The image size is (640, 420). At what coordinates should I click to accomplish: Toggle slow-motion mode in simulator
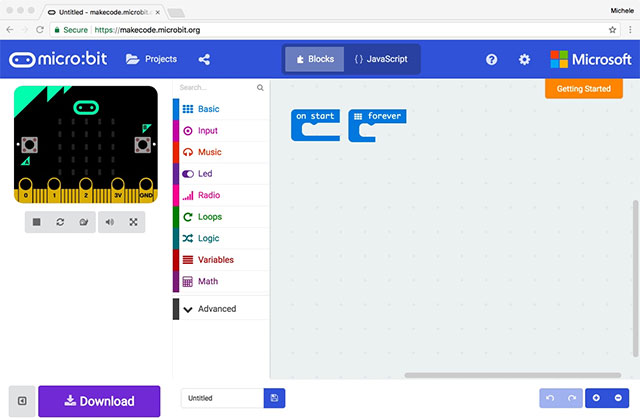coord(84,222)
